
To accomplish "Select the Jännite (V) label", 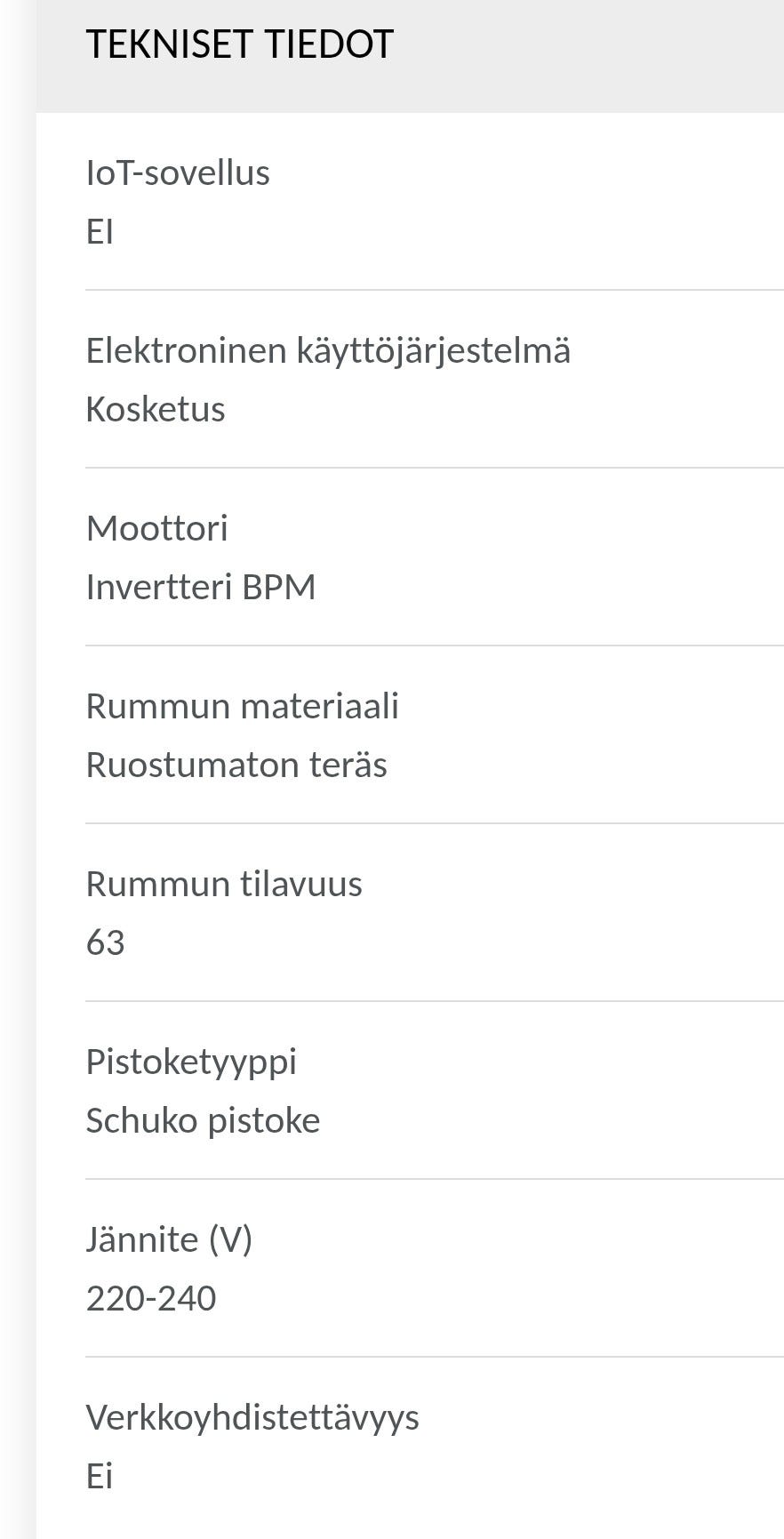I will coord(169,1239).
